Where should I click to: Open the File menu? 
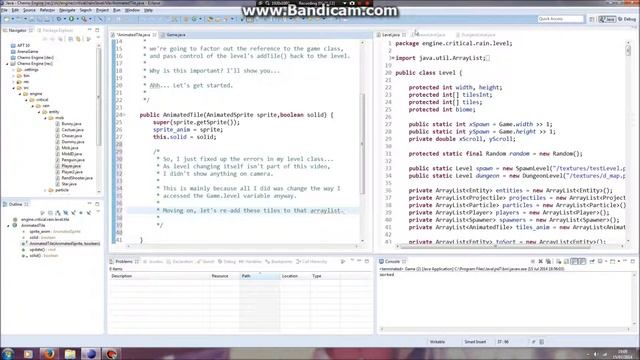pos(4,10)
